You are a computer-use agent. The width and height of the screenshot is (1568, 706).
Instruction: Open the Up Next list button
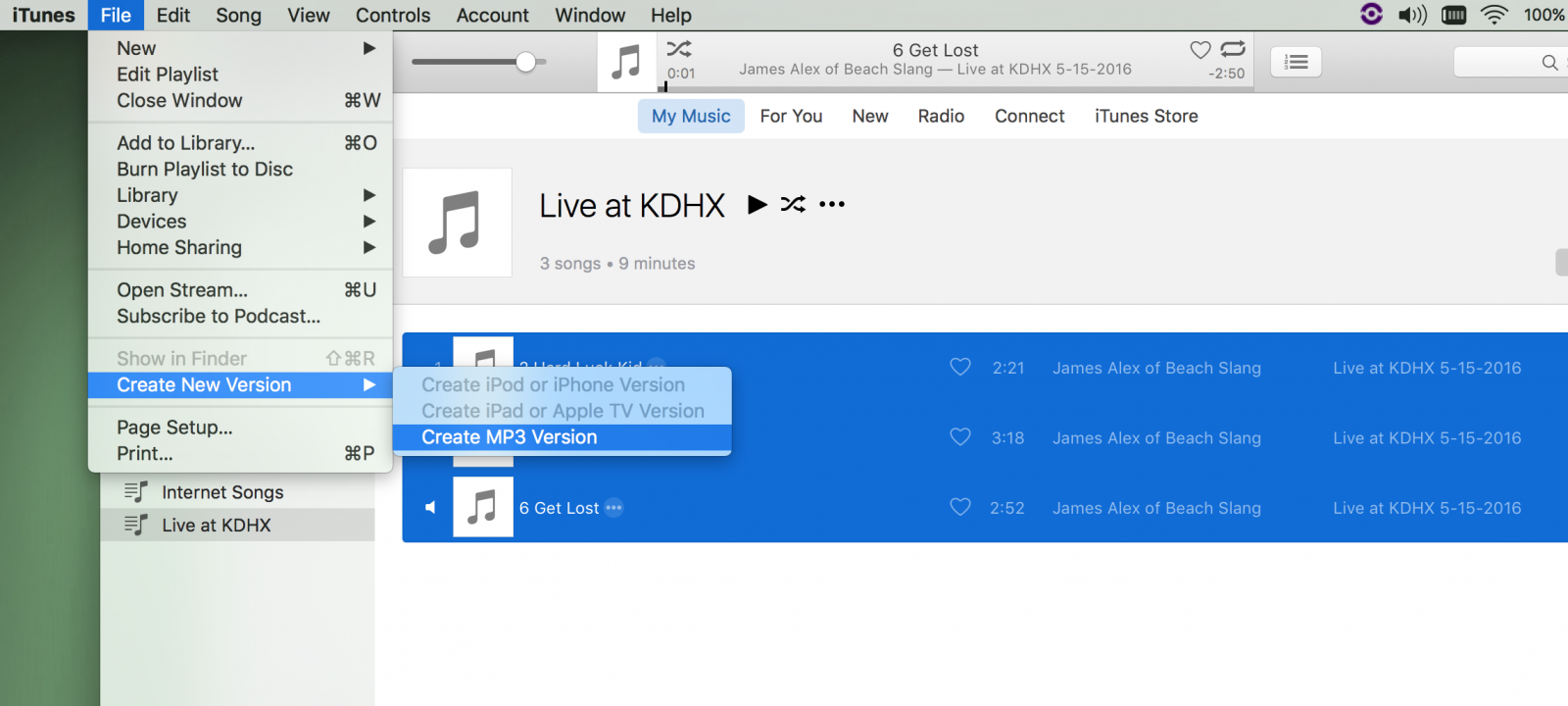[x=1296, y=62]
